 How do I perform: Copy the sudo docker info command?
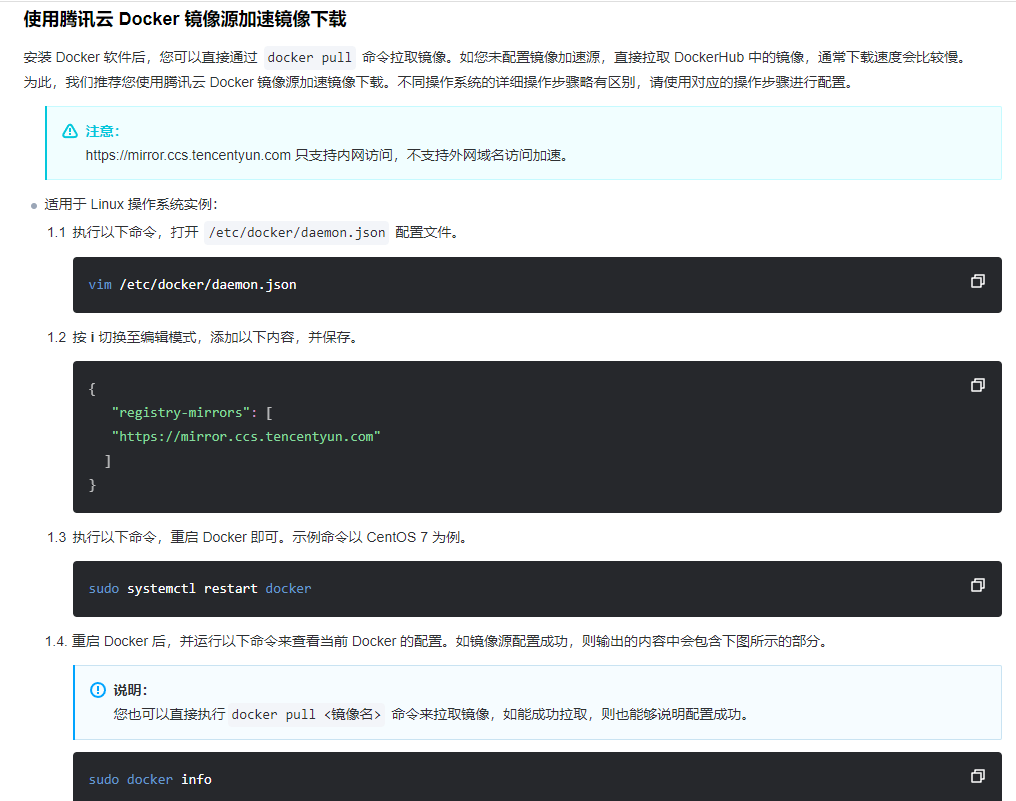coord(978,776)
